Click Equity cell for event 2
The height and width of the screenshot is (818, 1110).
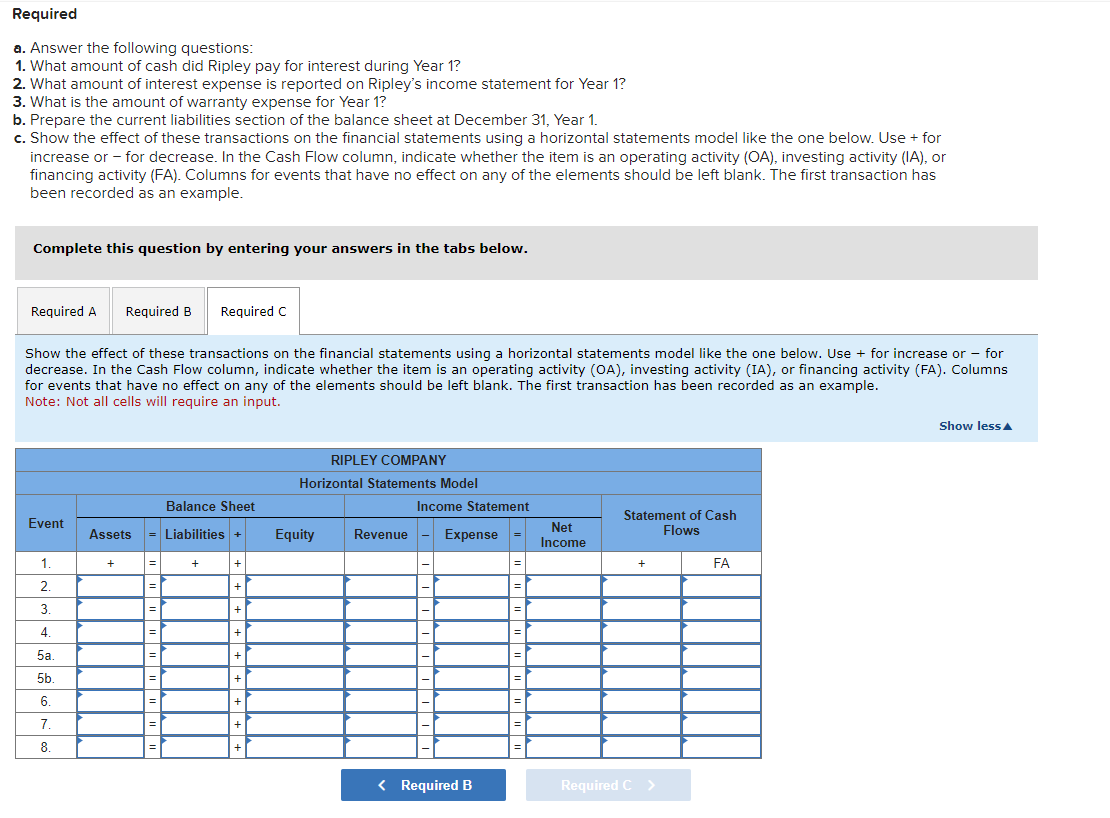[294, 587]
